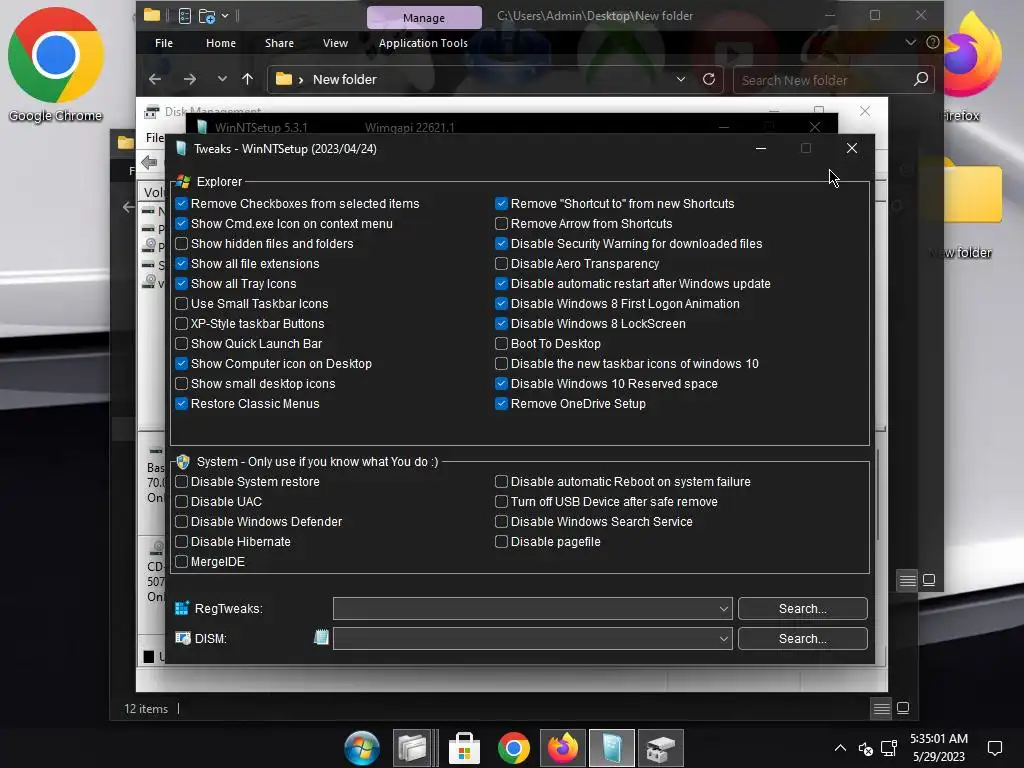This screenshot has width=1024, height=768.
Task: Click the address bar New folder path
Action: click(x=344, y=80)
